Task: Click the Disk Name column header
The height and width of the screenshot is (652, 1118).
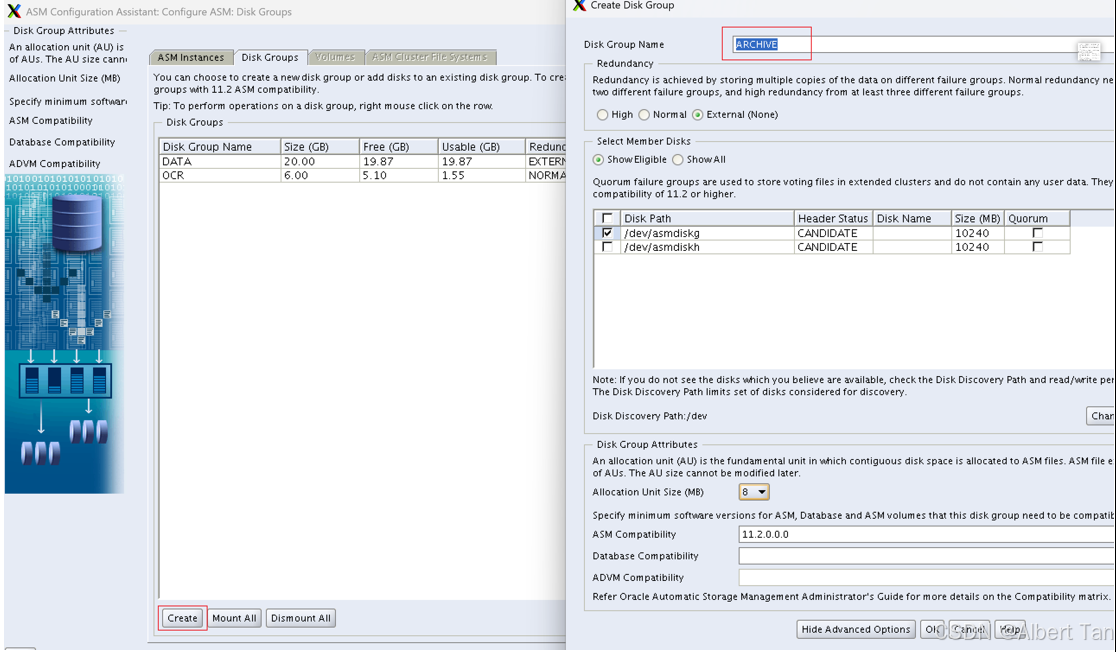Action: pyautogui.click(x=912, y=218)
